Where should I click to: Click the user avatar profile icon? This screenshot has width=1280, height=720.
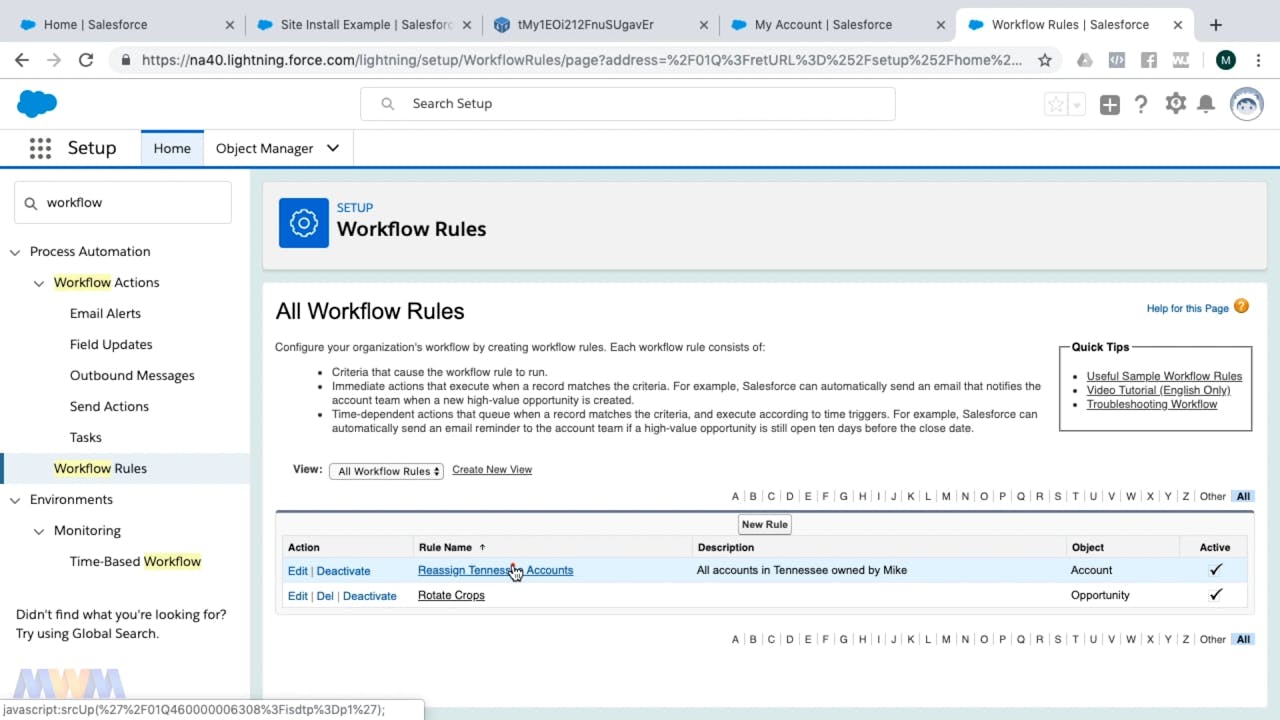click(1246, 104)
